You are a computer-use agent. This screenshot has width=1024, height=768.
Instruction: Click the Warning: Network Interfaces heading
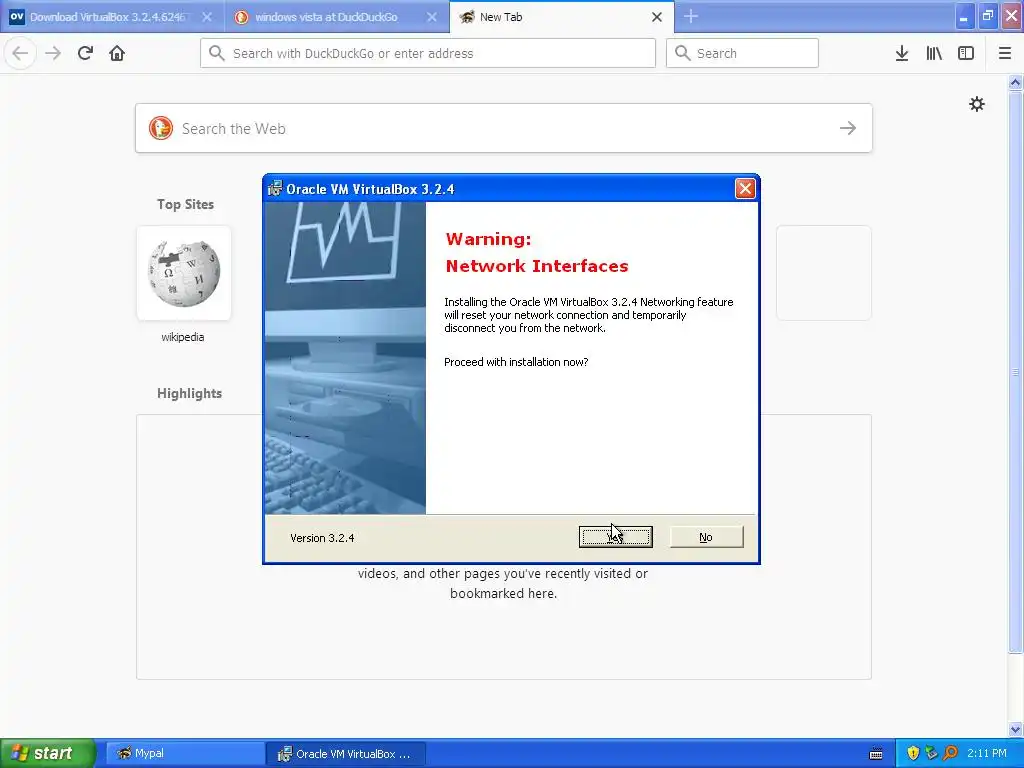click(537, 253)
